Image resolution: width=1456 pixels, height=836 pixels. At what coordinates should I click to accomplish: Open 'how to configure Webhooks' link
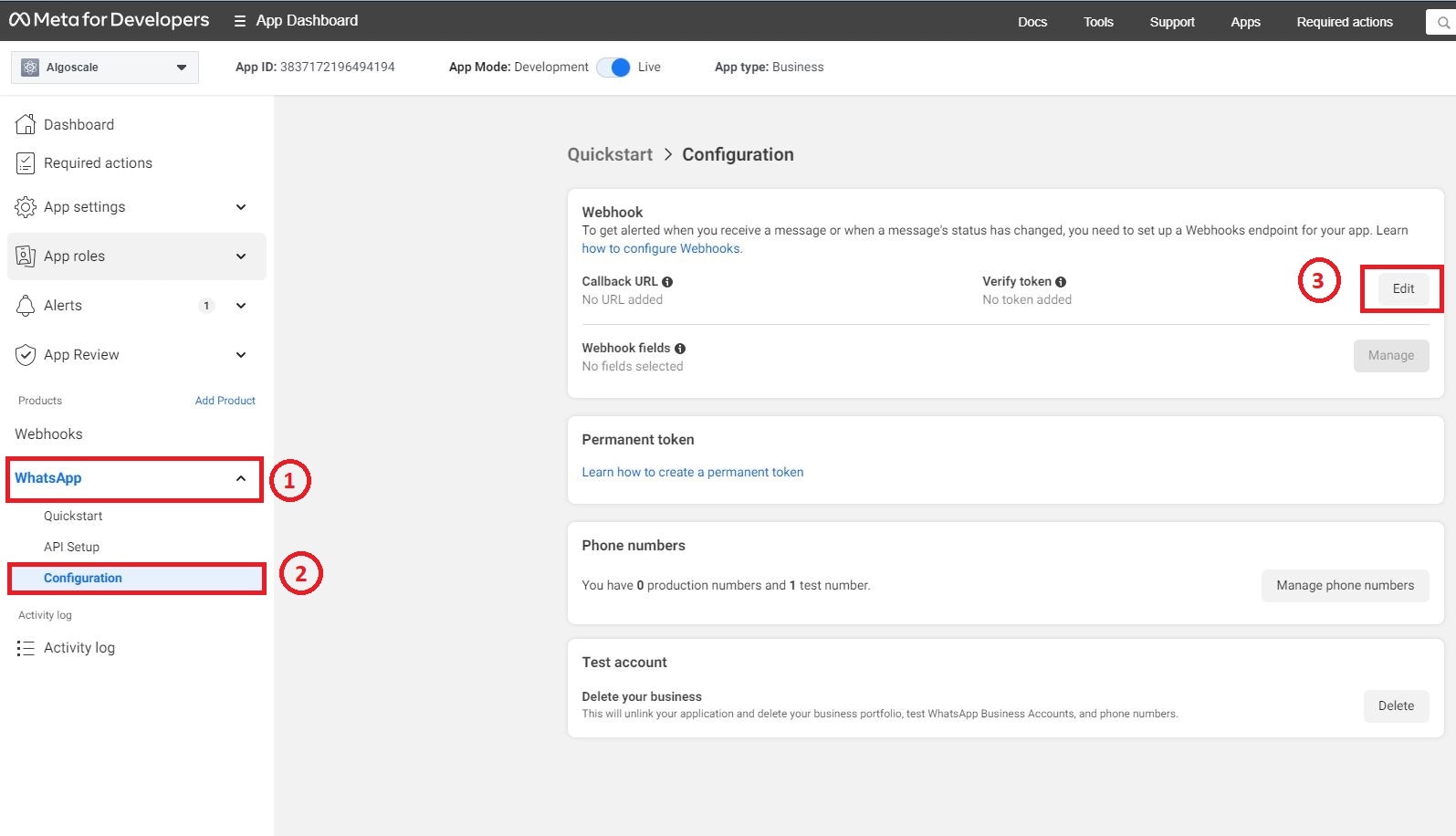[662, 249]
